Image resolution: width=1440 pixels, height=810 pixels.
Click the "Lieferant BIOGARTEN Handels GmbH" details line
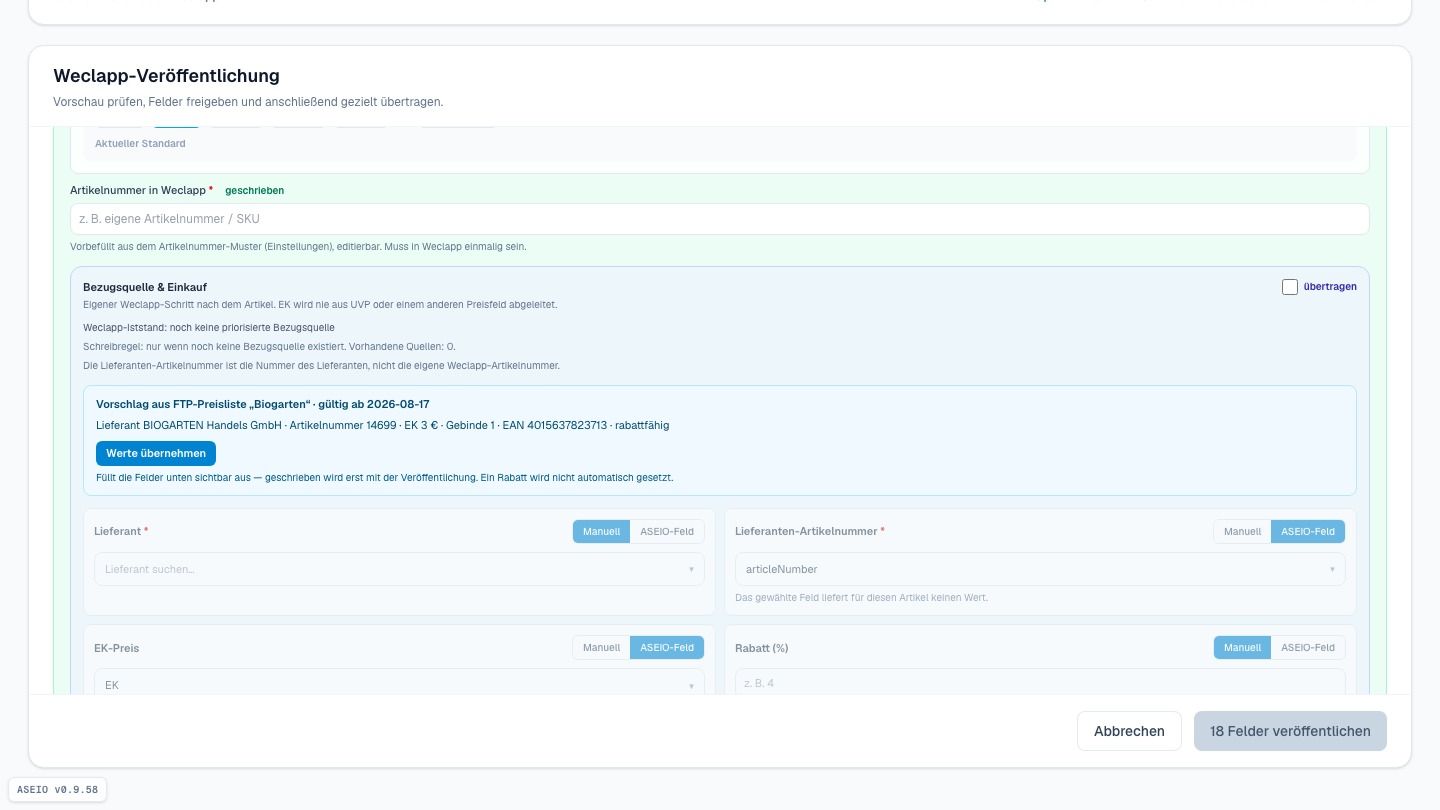coord(382,425)
